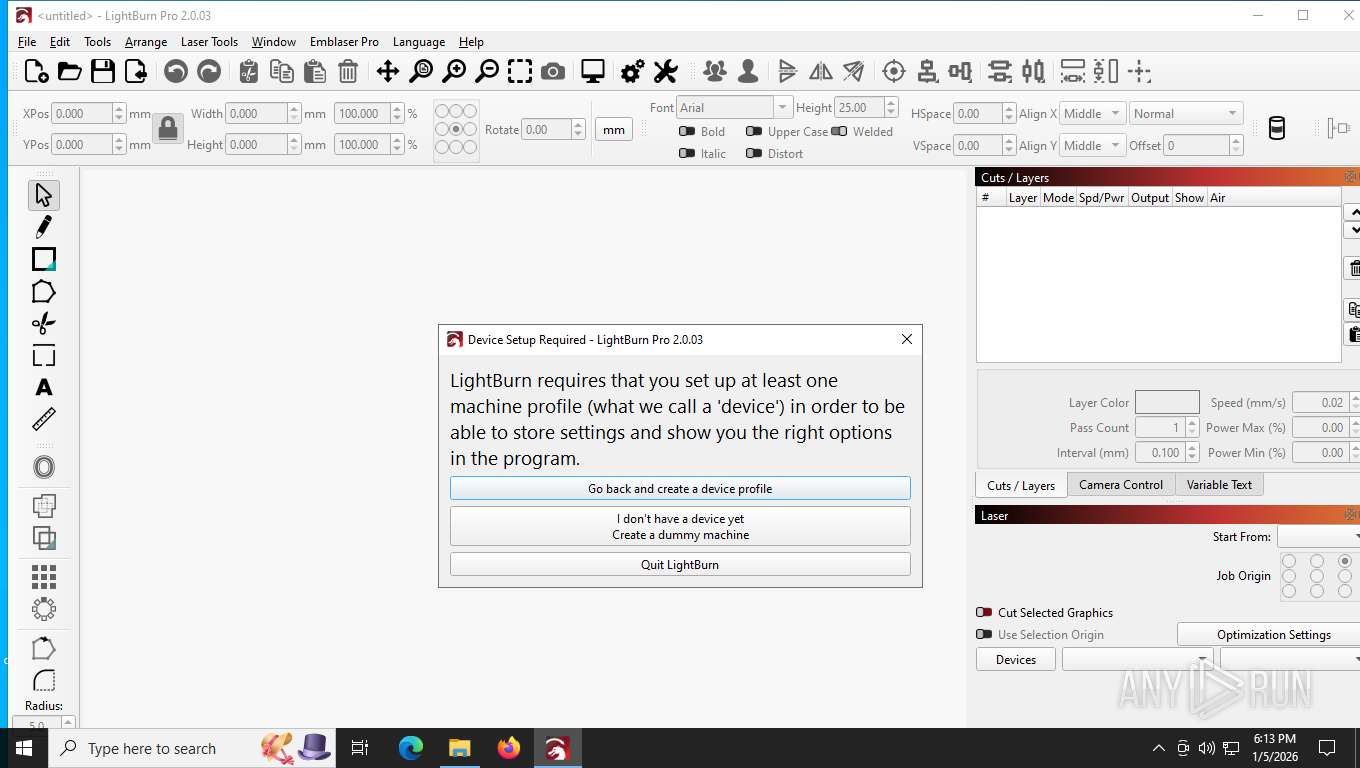The width and height of the screenshot is (1360, 768).
Task: Open Firefox from the taskbar
Action: [509, 748]
